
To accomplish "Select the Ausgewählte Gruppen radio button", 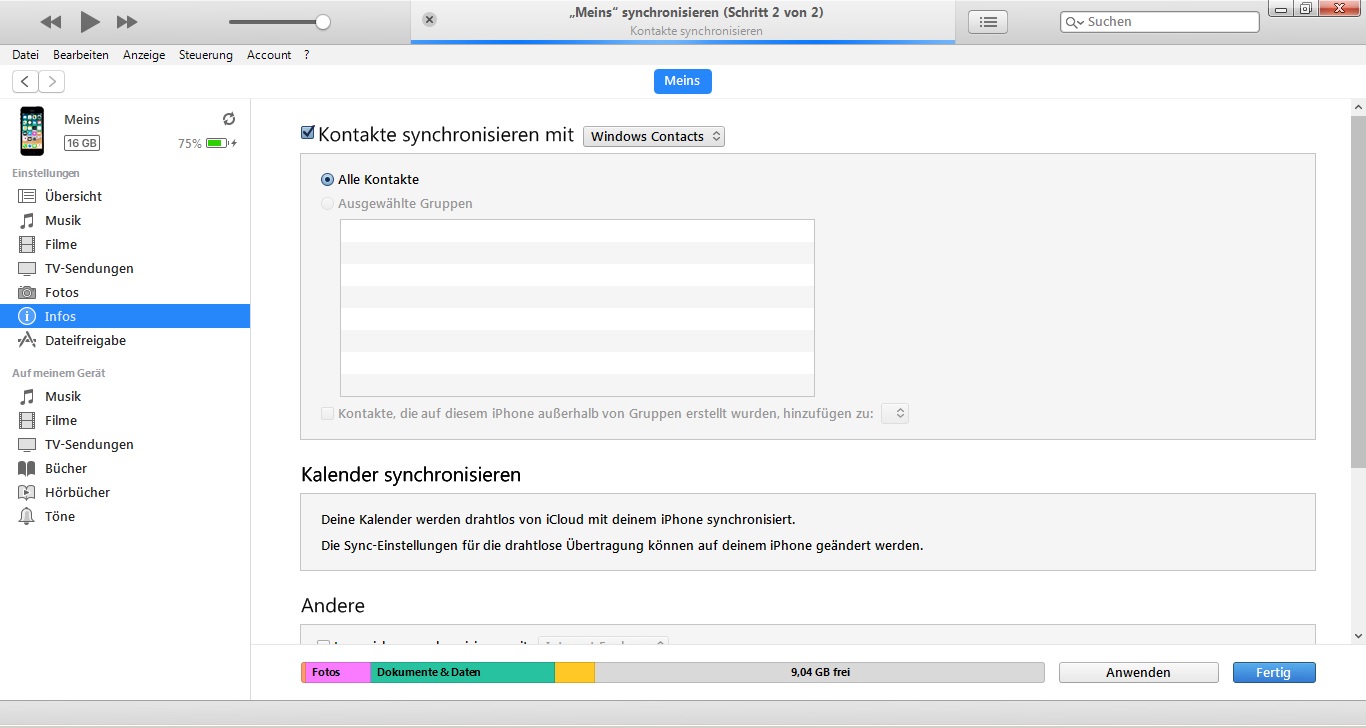I will pos(327,204).
